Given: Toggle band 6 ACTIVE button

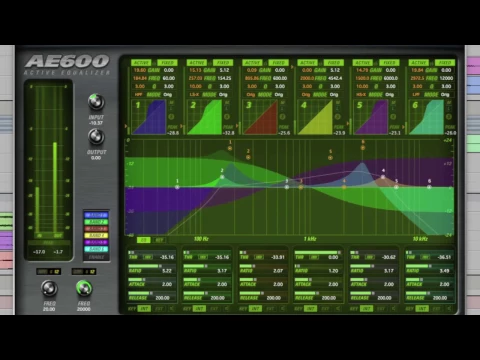Looking at the screenshot, I should 419,63.
